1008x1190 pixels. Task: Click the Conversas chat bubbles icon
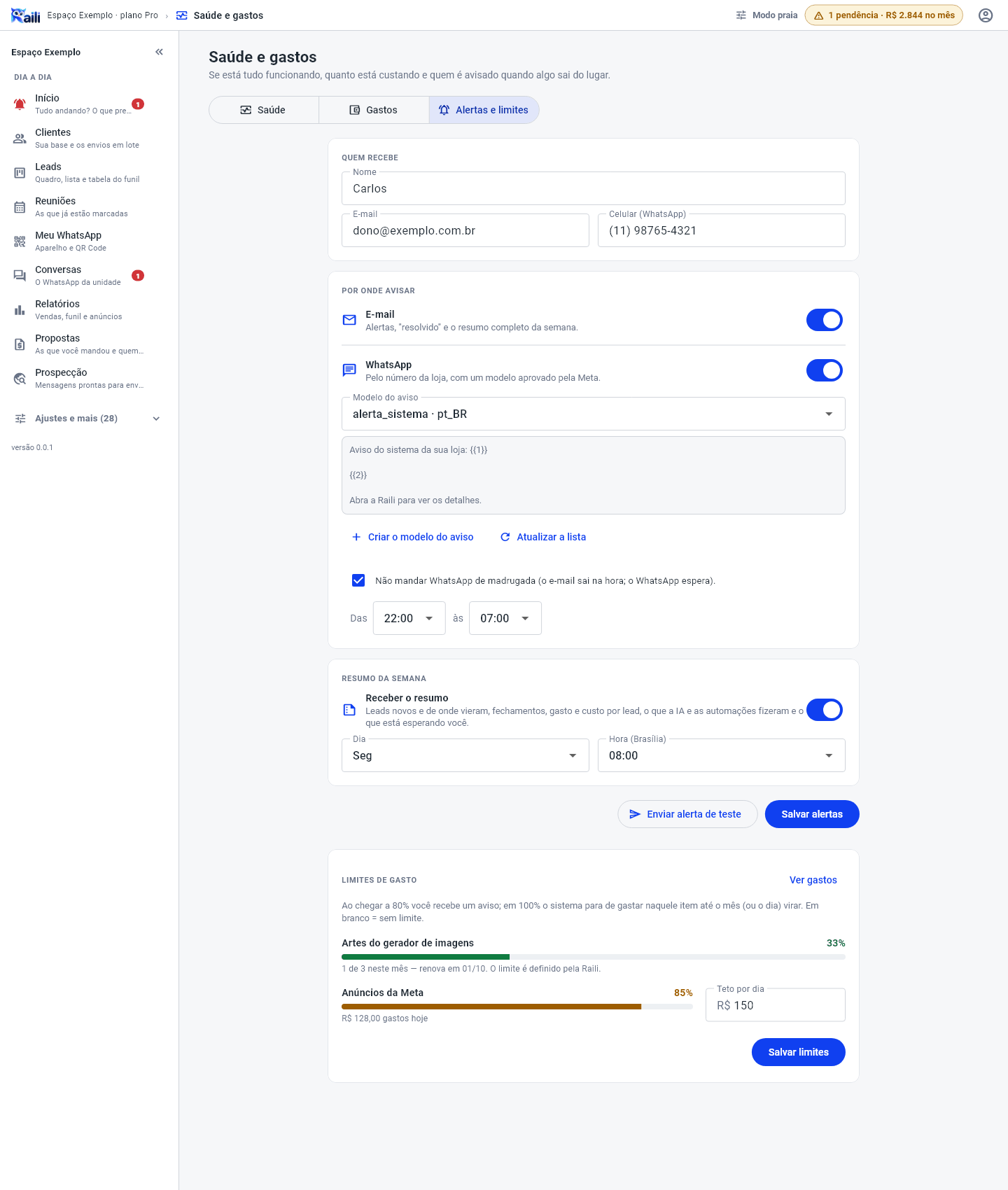(20, 275)
